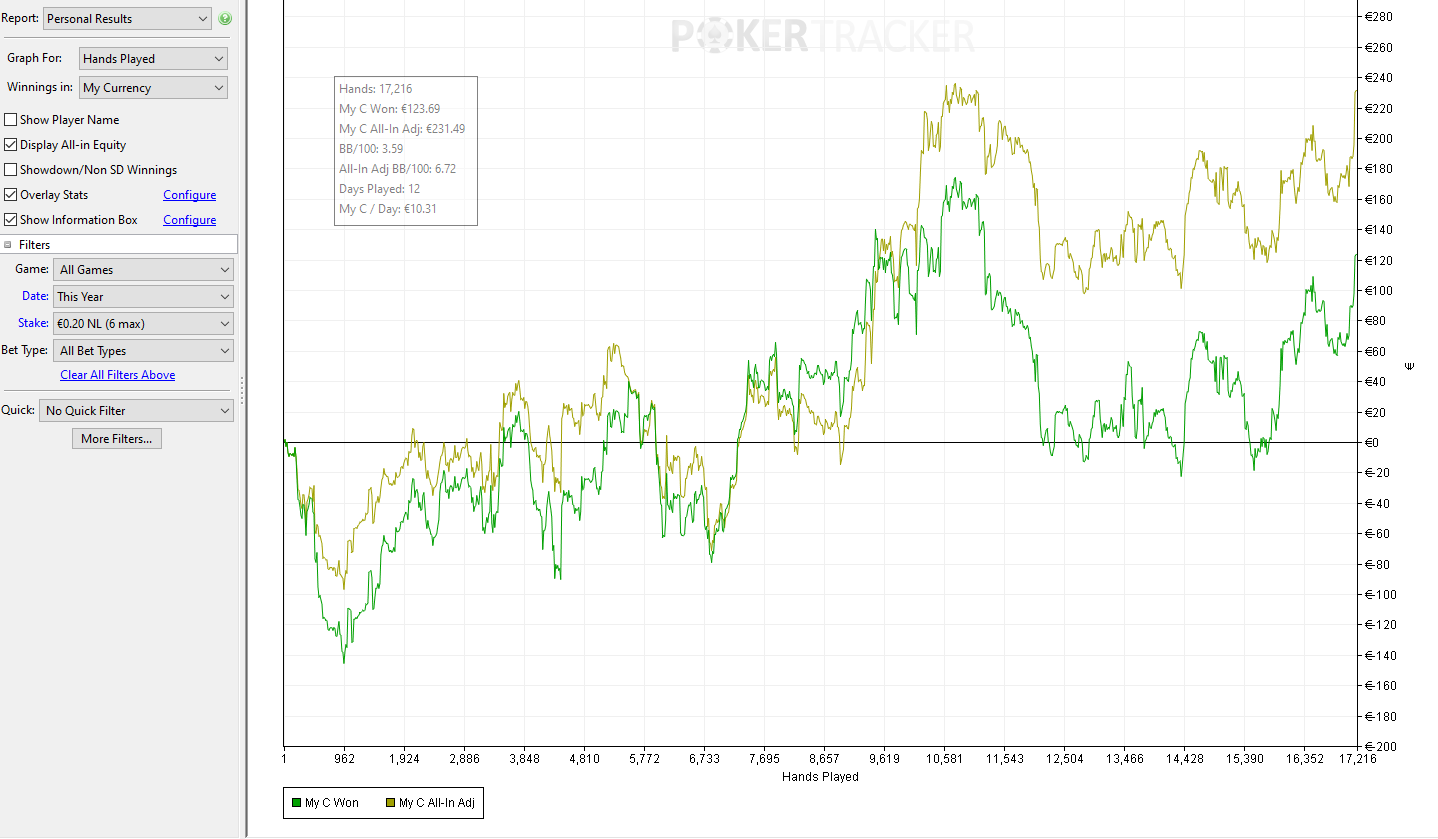1438x839 pixels.
Task: Open the Quick filter dropdown
Action: tap(136, 411)
